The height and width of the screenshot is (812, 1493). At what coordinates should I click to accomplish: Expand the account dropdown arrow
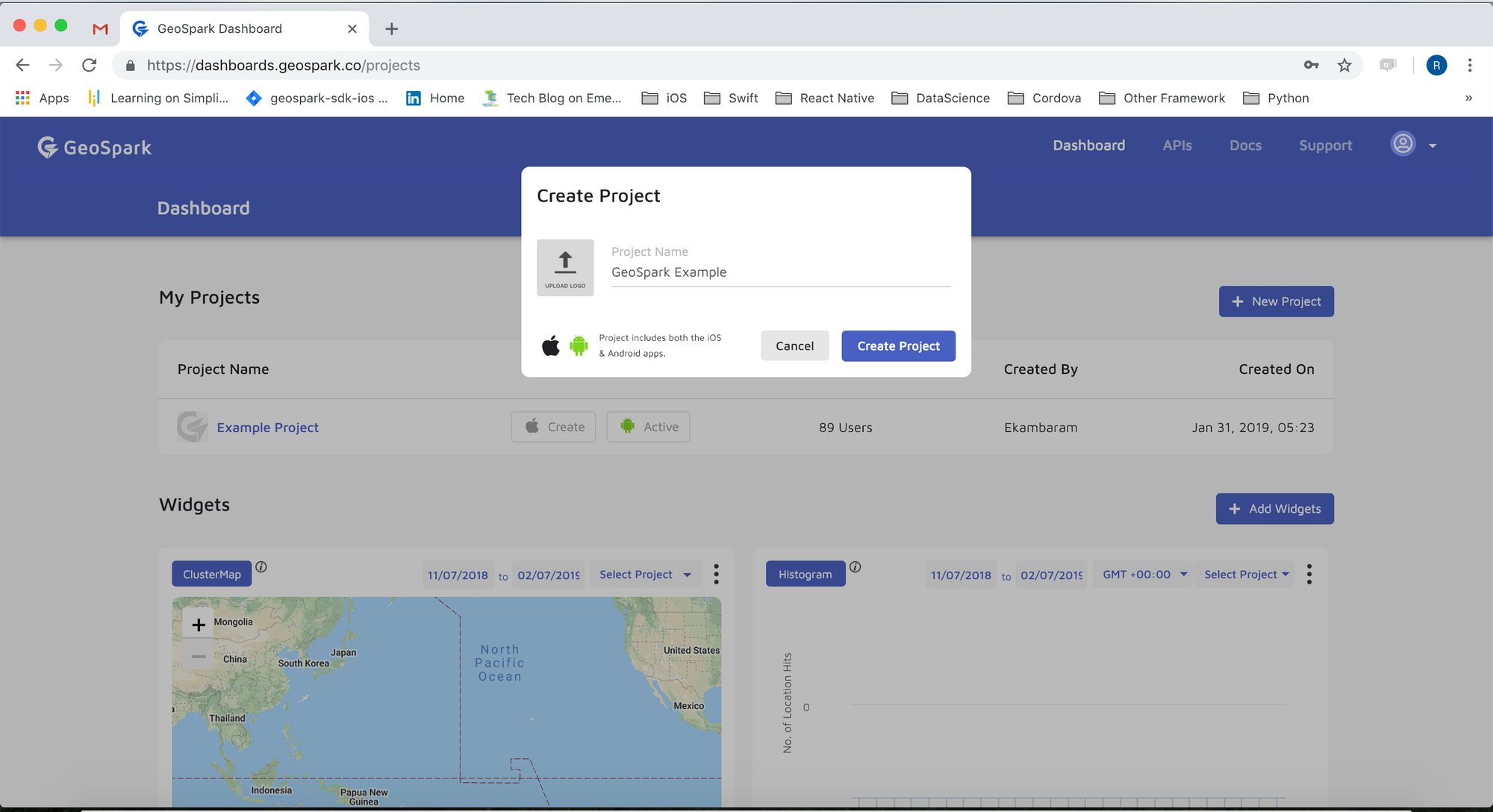pos(1433,146)
